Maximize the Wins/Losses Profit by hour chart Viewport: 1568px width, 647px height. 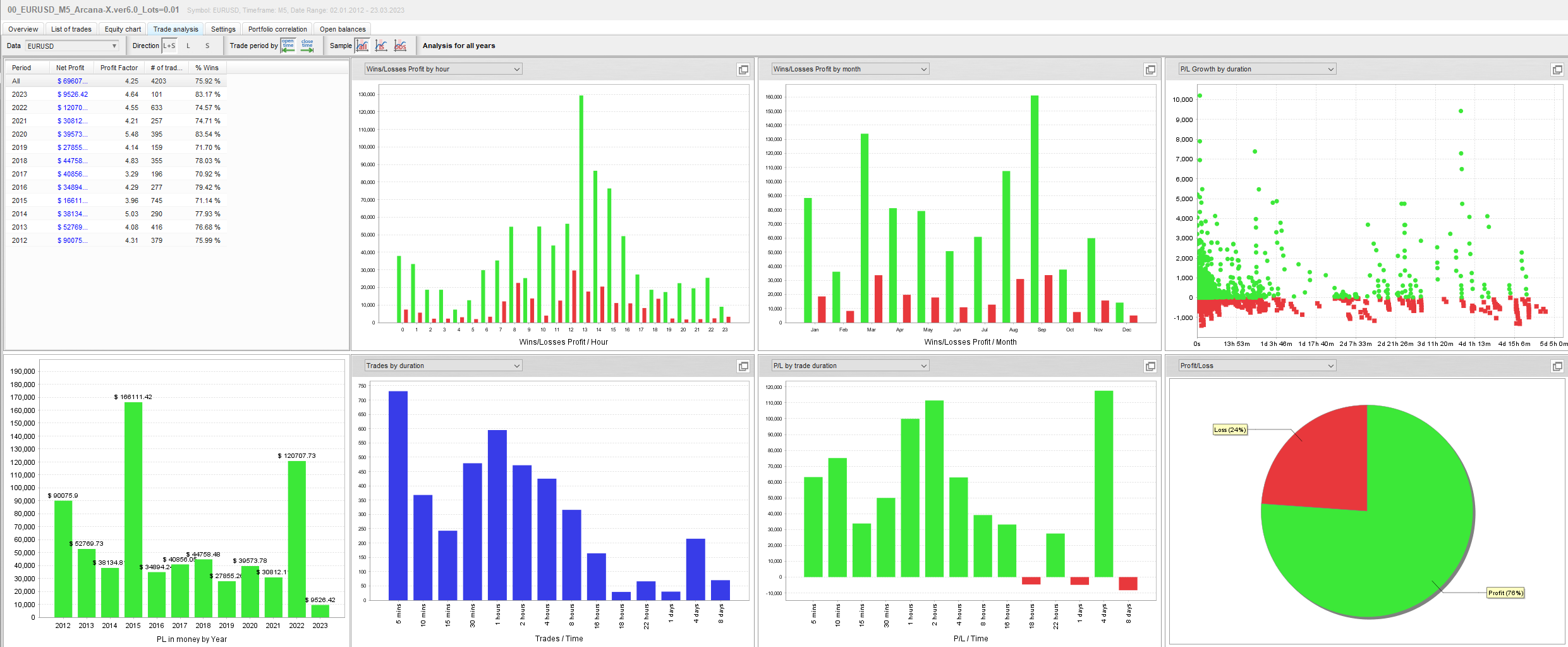coord(743,70)
